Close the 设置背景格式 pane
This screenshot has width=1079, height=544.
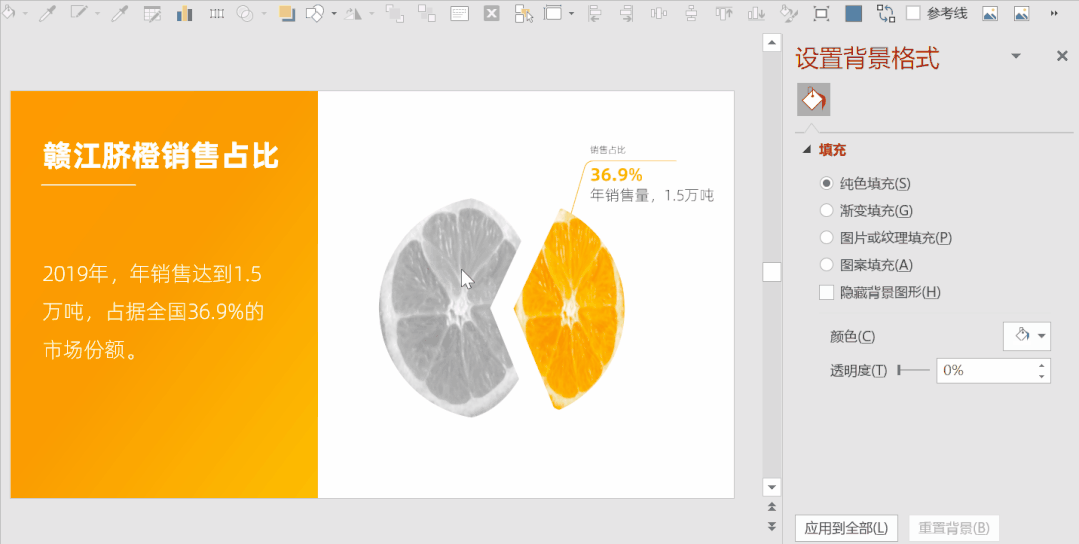[1062, 56]
